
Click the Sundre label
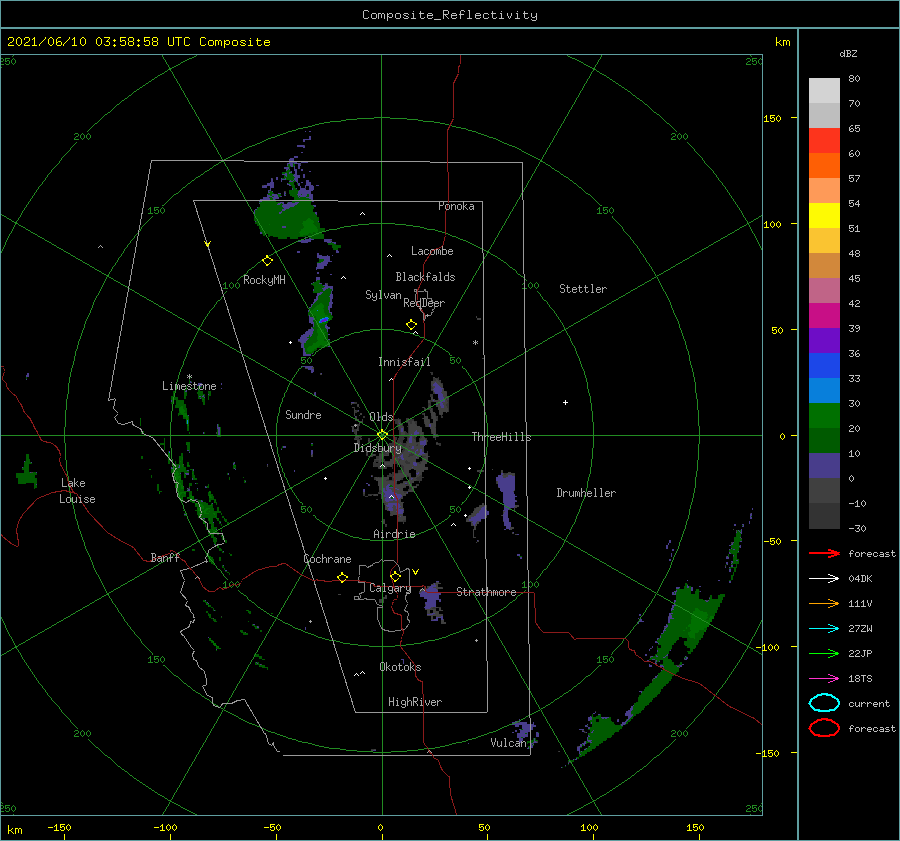pyautogui.click(x=303, y=414)
